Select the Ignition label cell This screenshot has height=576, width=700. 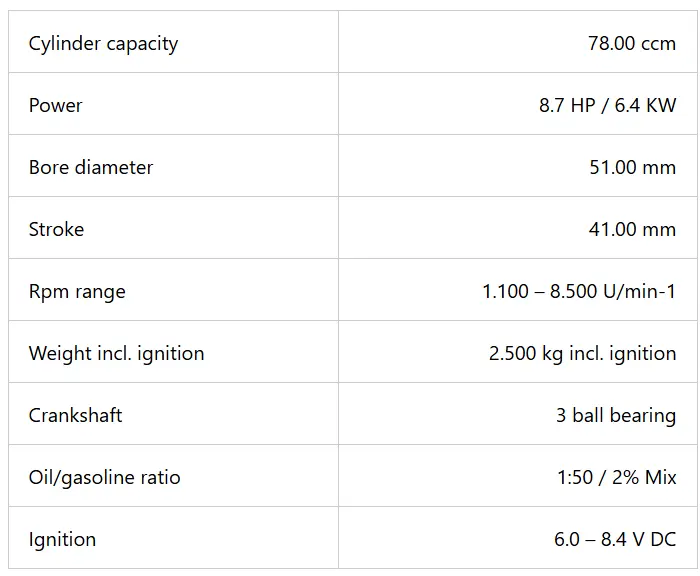click(x=62, y=539)
